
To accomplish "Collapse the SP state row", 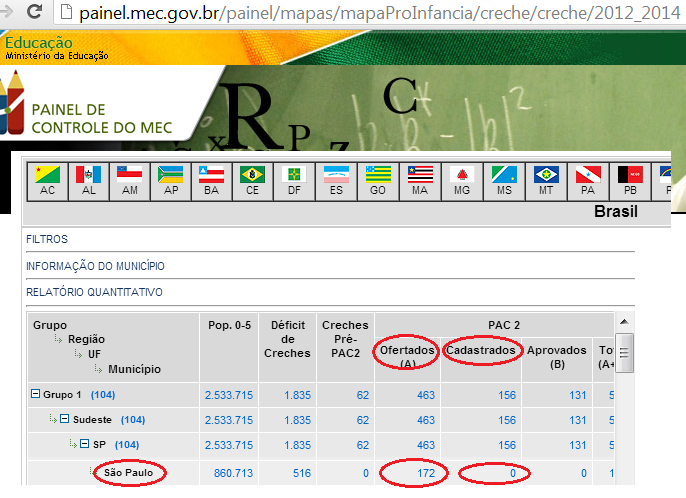I will [84, 444].
